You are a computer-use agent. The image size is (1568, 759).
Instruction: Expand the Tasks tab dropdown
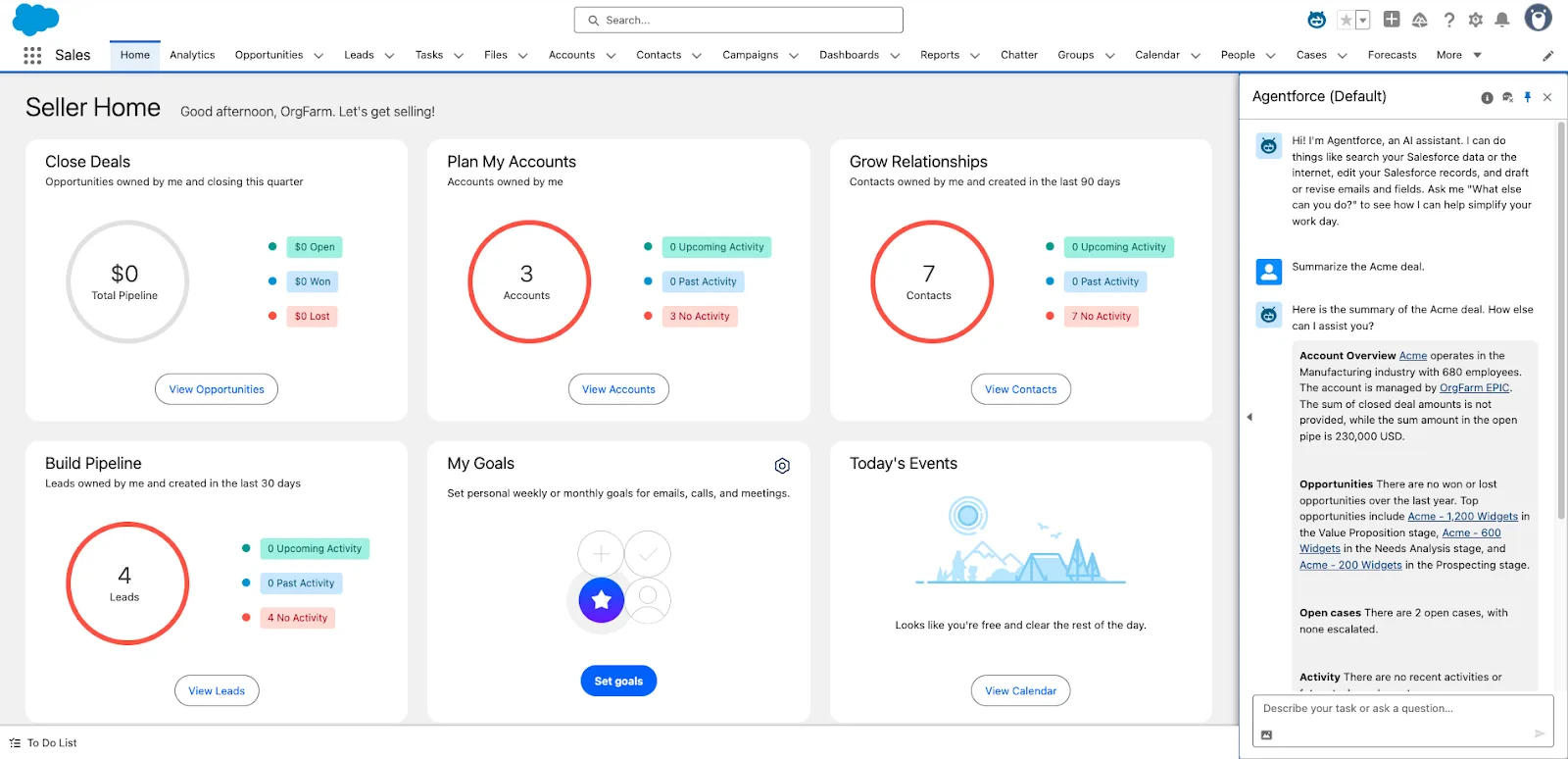click(459, 56)
